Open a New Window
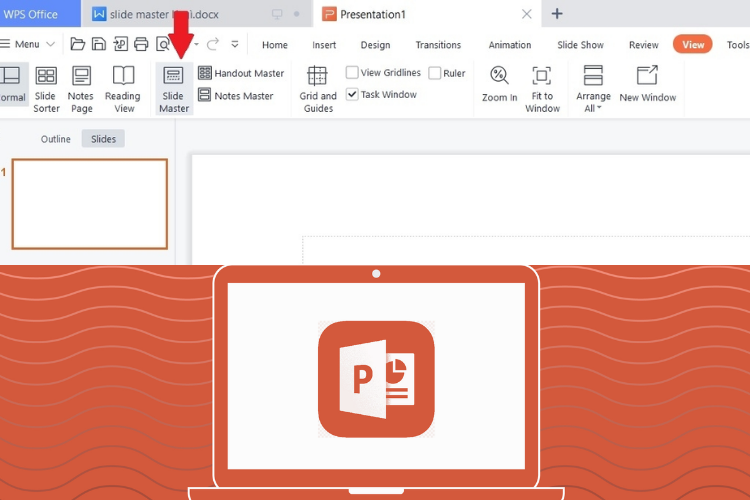The height and width of the screenshot is (500, 750). coord(648,85)
